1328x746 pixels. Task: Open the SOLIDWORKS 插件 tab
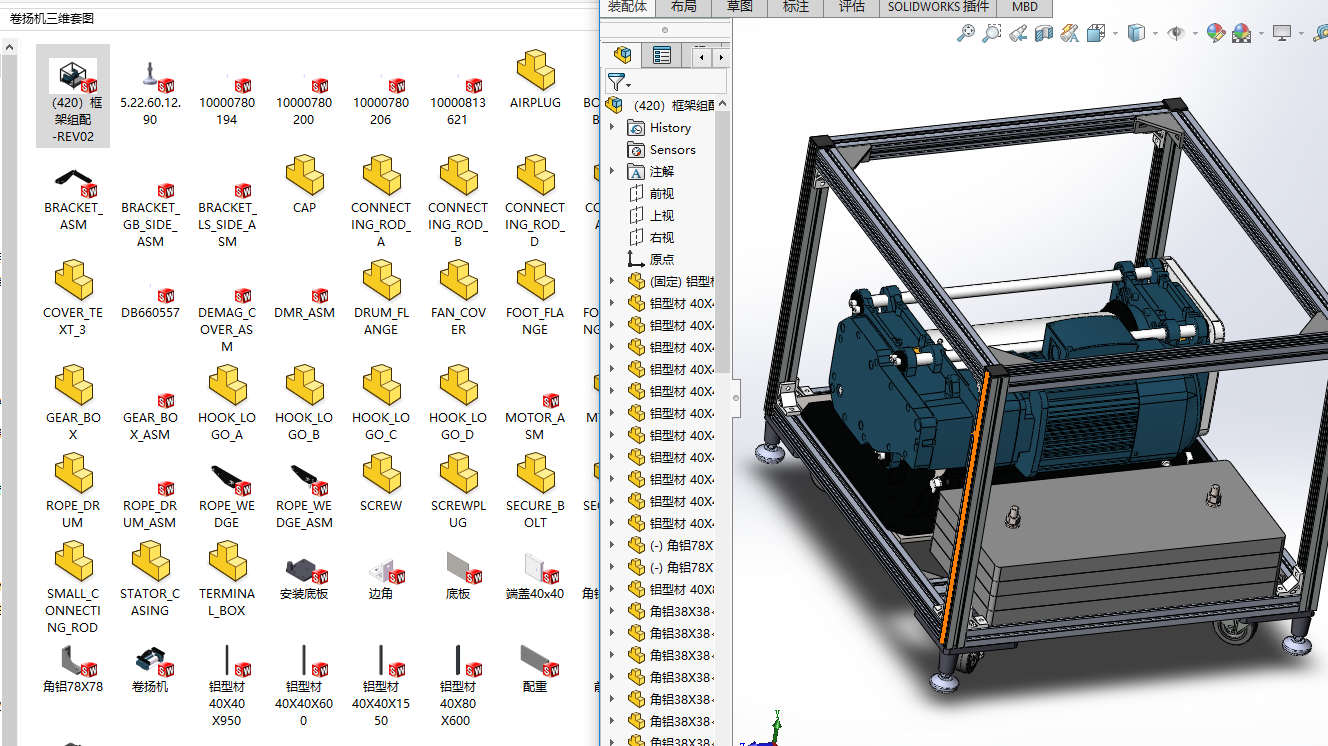(x=937, y=7)
